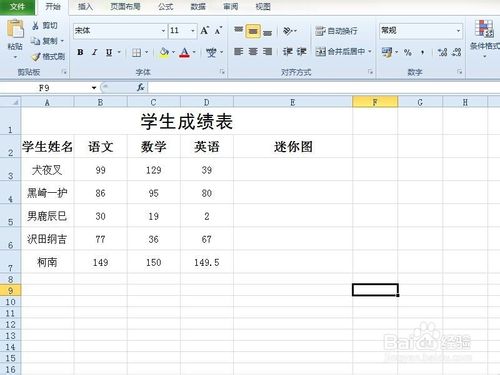
Task: Switch to 页面布局 Page Layout tab
Action: [125, 7]
